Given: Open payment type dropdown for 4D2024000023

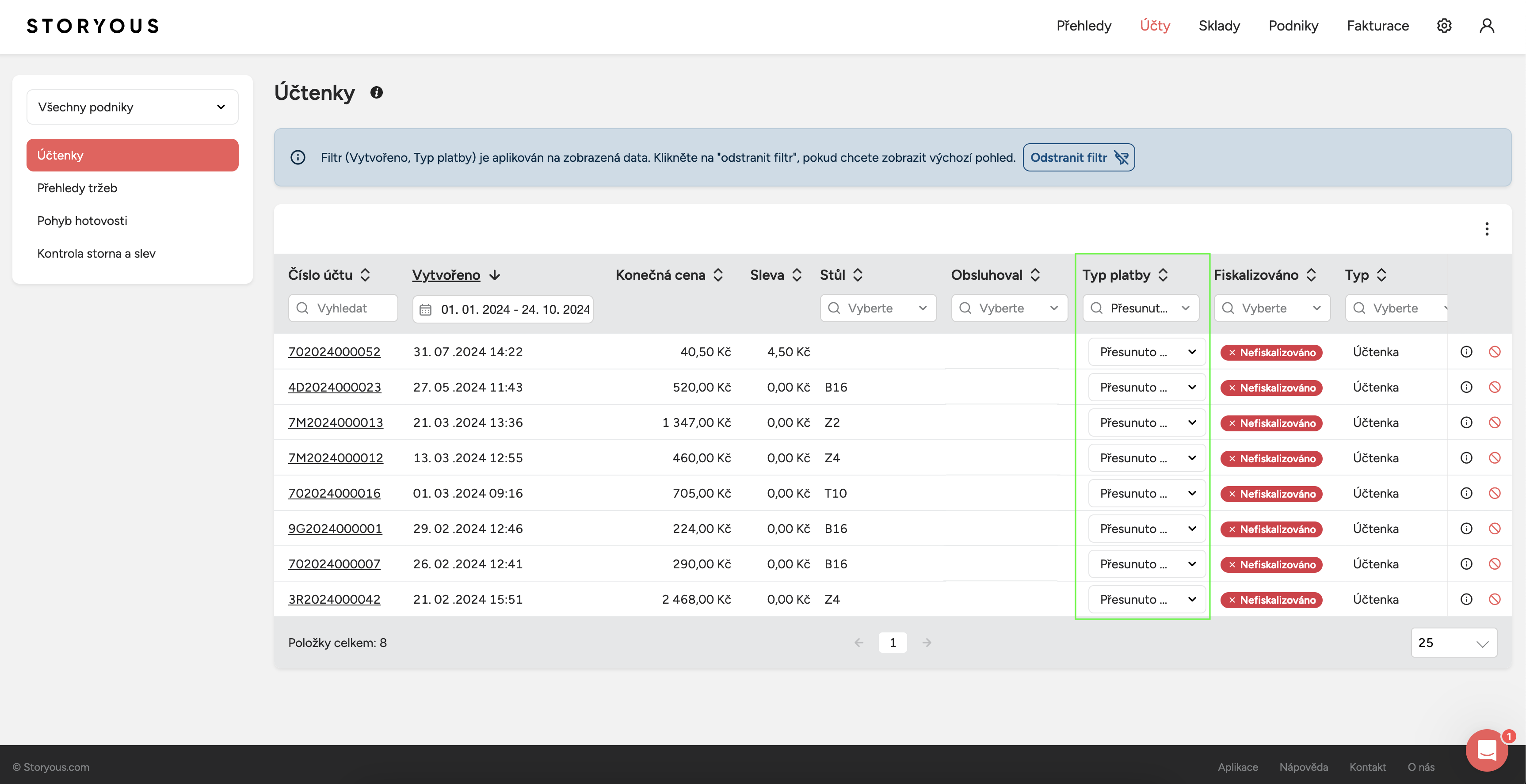Looking at the screenshot, I should click(x=1147, y=387).
